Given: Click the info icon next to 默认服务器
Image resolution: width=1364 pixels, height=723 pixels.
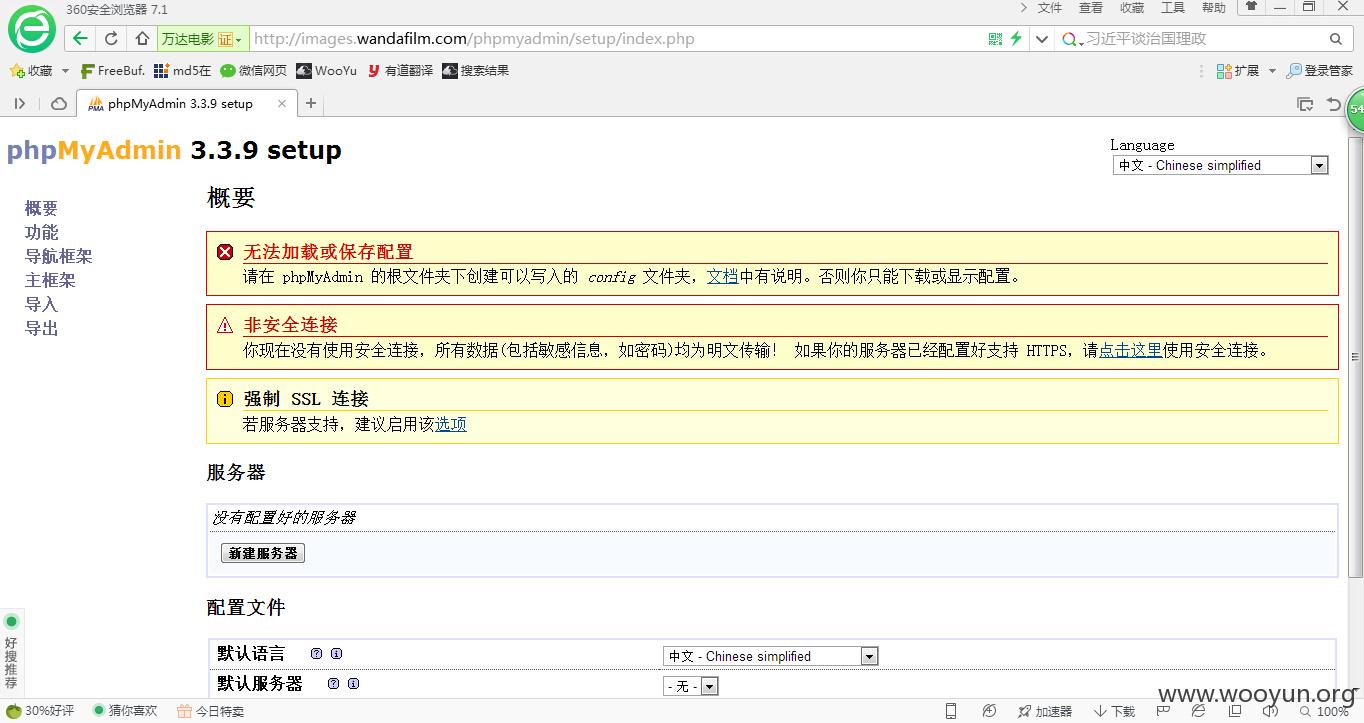Looking at the screenshot, I should click(x=353, y=684).
